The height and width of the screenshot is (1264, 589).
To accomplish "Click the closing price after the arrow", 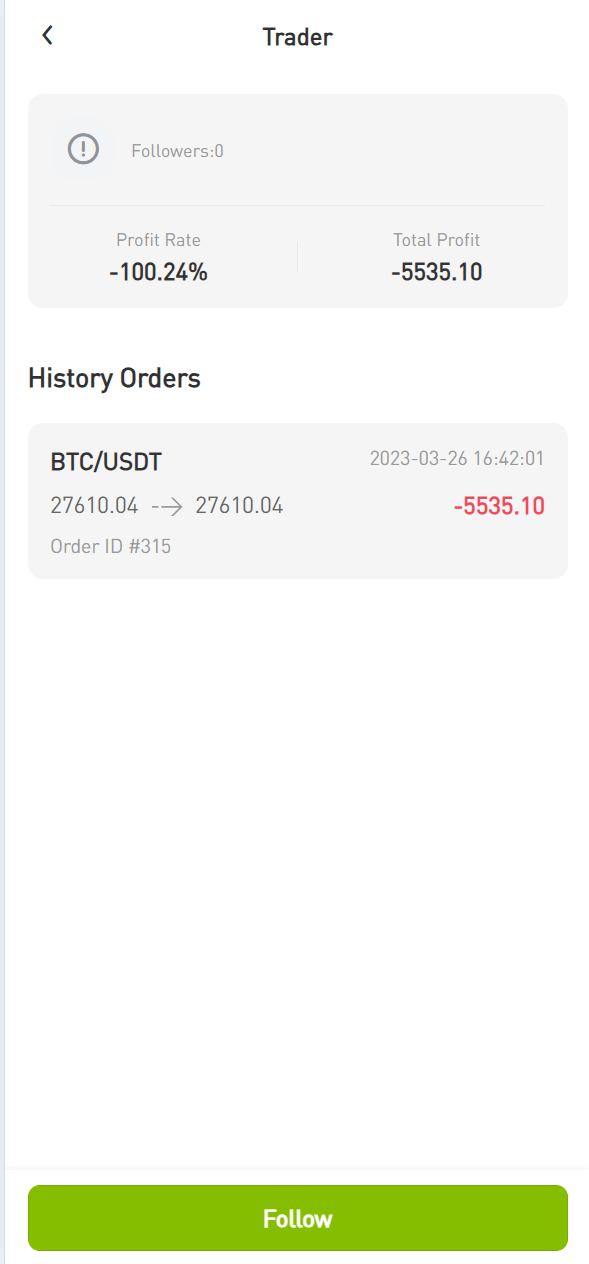I will [x=239, y=506].
